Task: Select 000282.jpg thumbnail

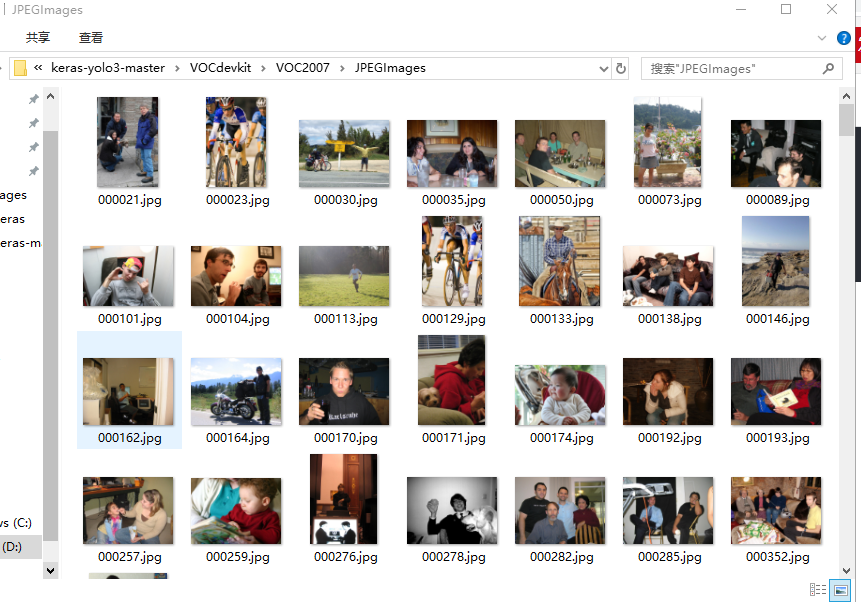Action: [560, 511]
